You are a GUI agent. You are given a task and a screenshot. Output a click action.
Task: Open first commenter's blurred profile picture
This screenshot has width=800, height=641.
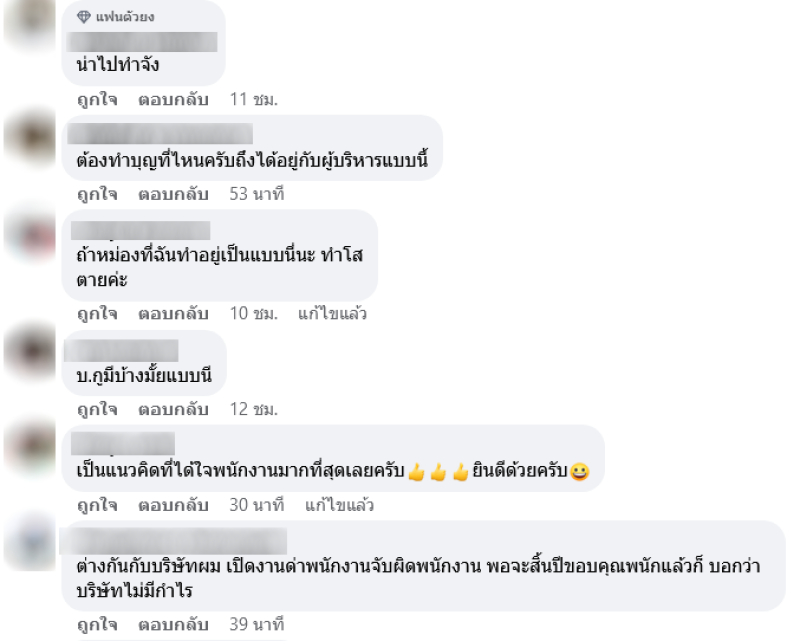pos(30,23)
